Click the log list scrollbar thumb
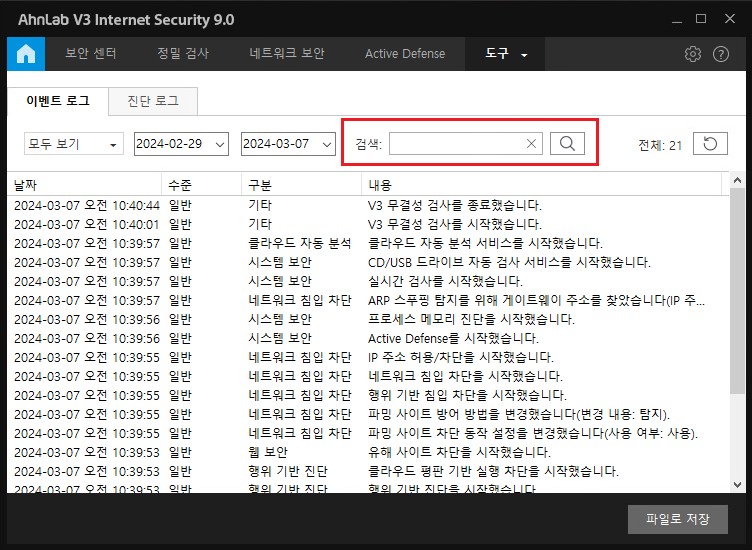 738,291
